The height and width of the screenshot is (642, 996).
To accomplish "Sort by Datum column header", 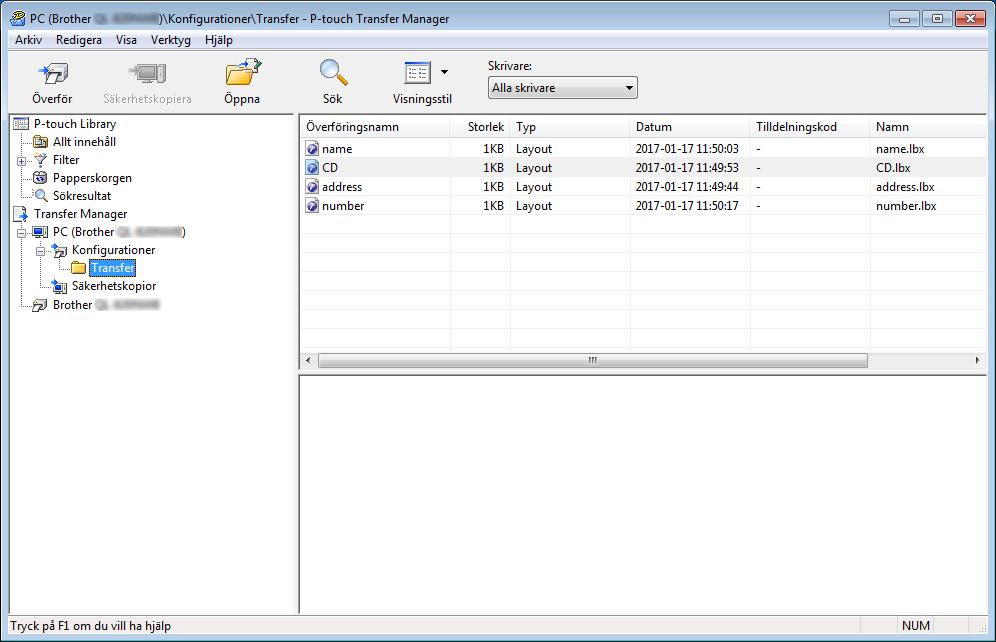I will click(x=690, y=126).
